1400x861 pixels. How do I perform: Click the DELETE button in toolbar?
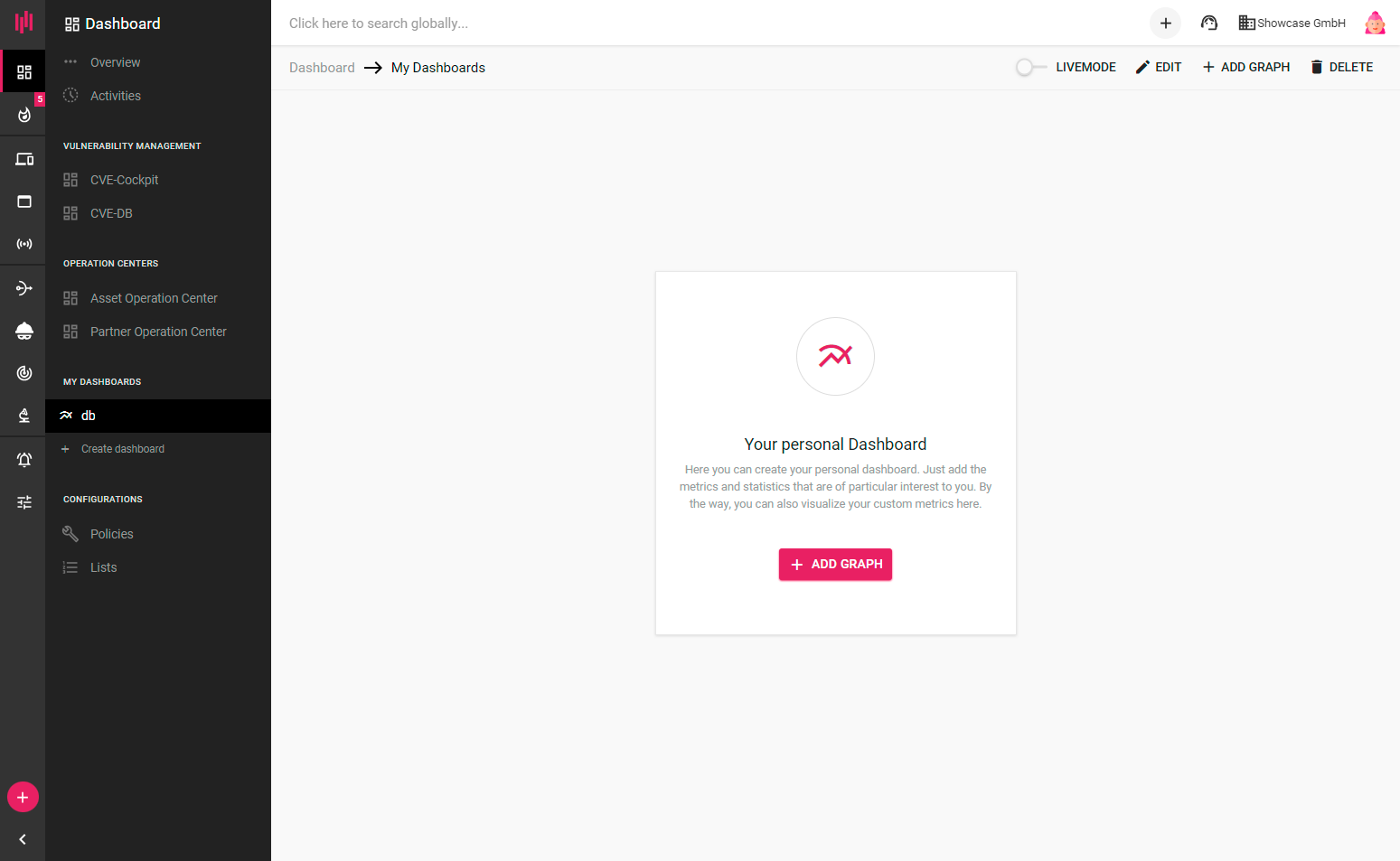(x=1341, y=67)
